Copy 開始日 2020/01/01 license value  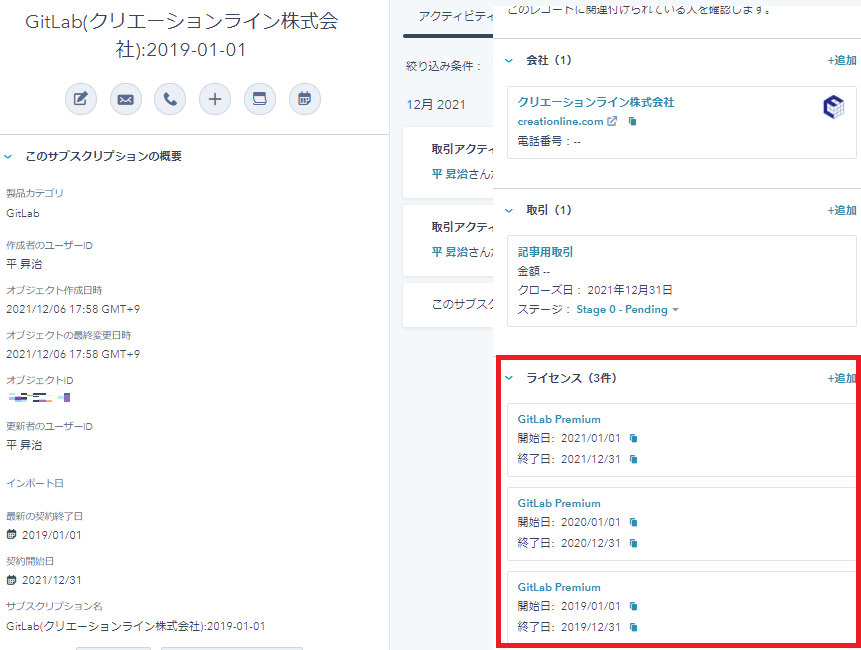[634, 522]
